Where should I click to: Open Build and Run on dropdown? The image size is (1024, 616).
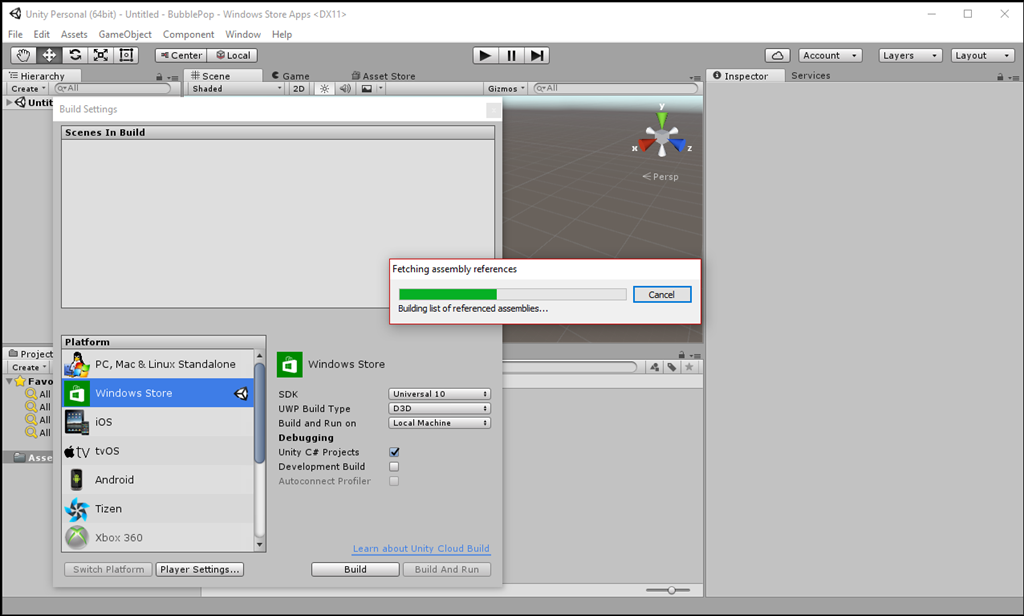(440, 423)
